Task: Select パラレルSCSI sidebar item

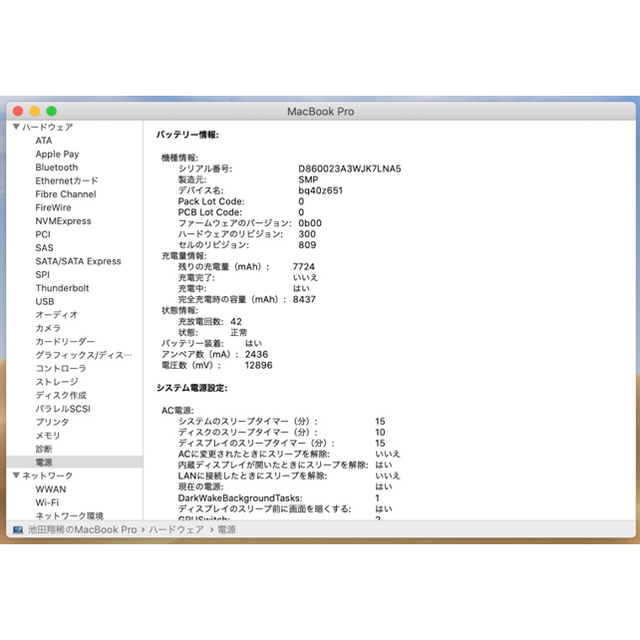Action: (x=63, y=409)
